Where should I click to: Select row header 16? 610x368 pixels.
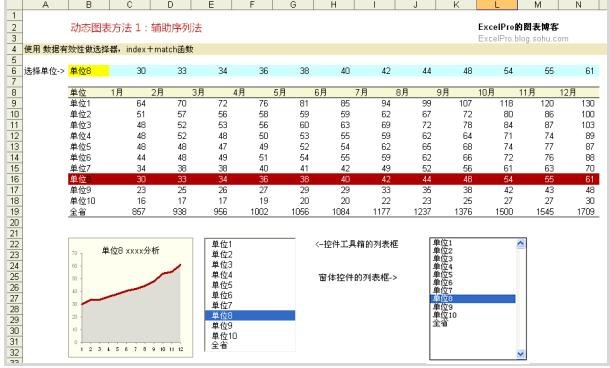14,179
